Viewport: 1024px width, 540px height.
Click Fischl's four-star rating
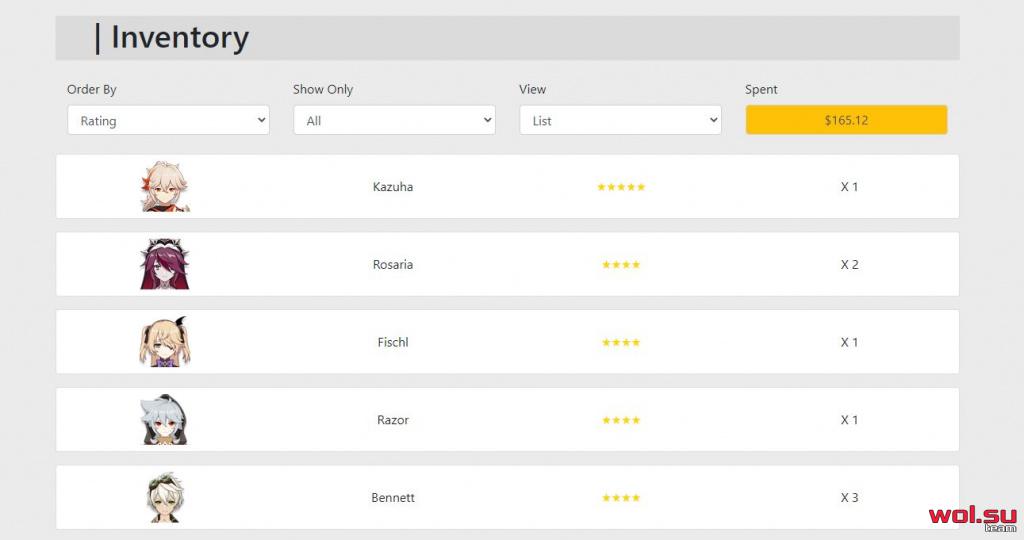[x=621, y=342]
